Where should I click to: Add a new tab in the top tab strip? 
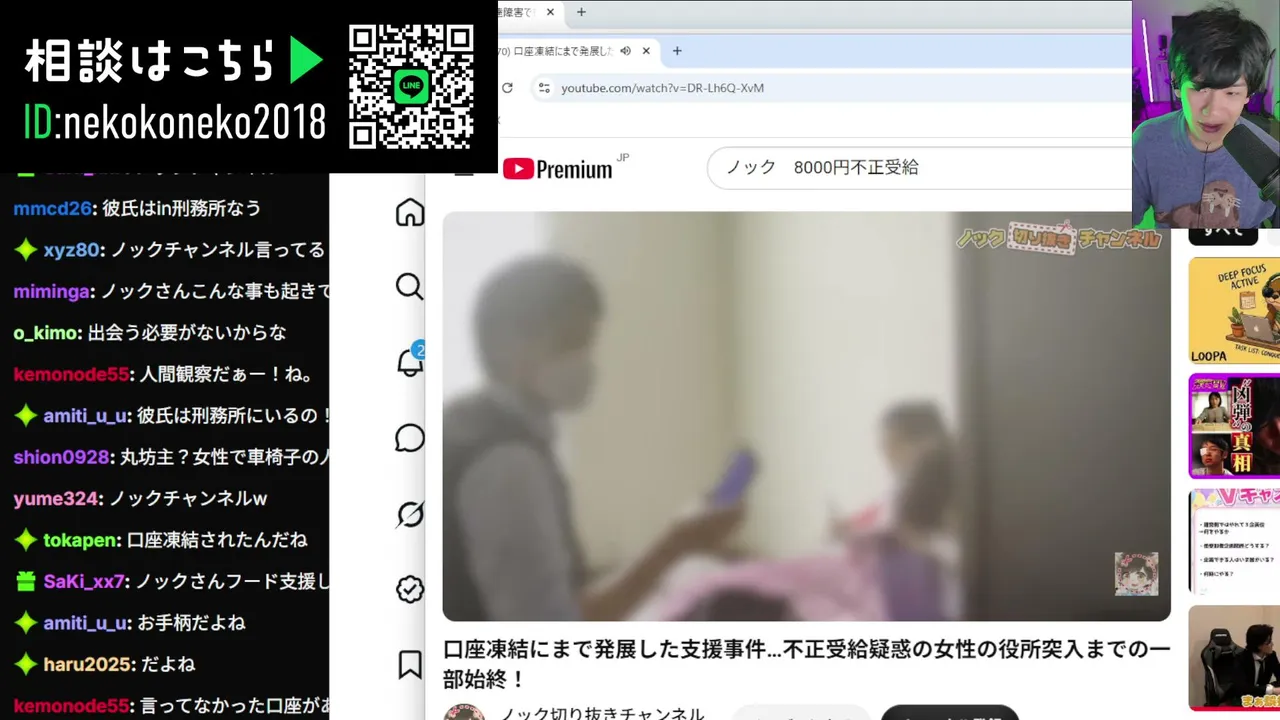point(581,12)
